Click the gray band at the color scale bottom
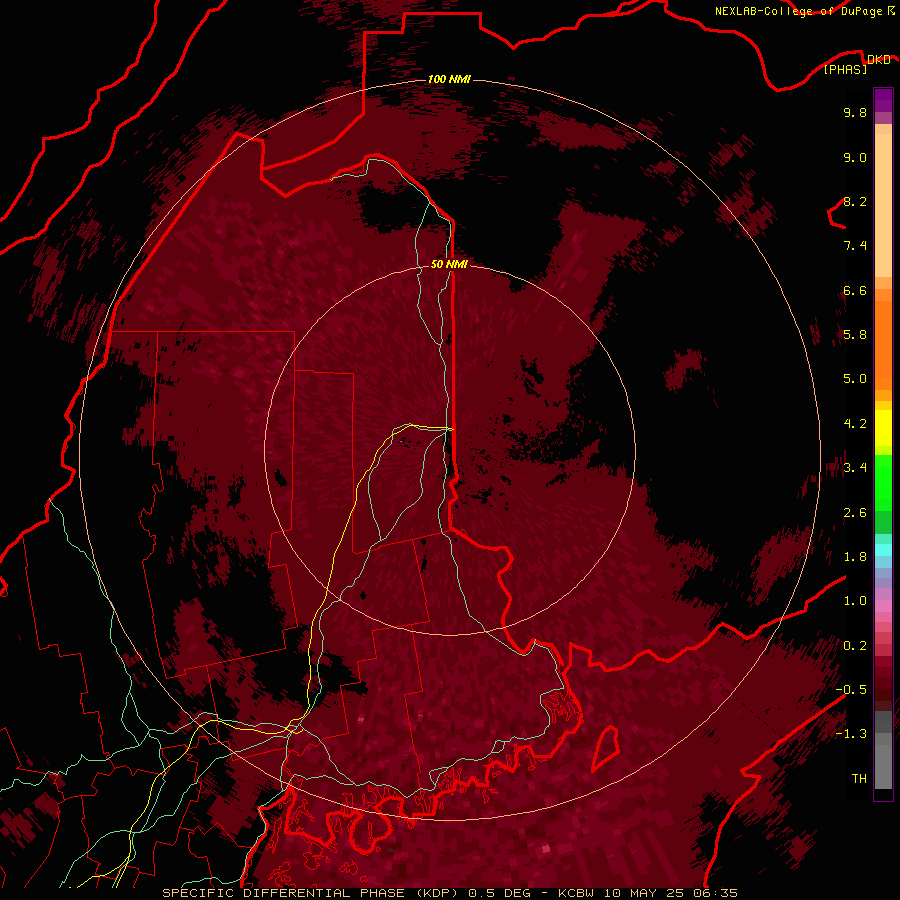This screenshot has width=900, height=900. tap(883, 766)
